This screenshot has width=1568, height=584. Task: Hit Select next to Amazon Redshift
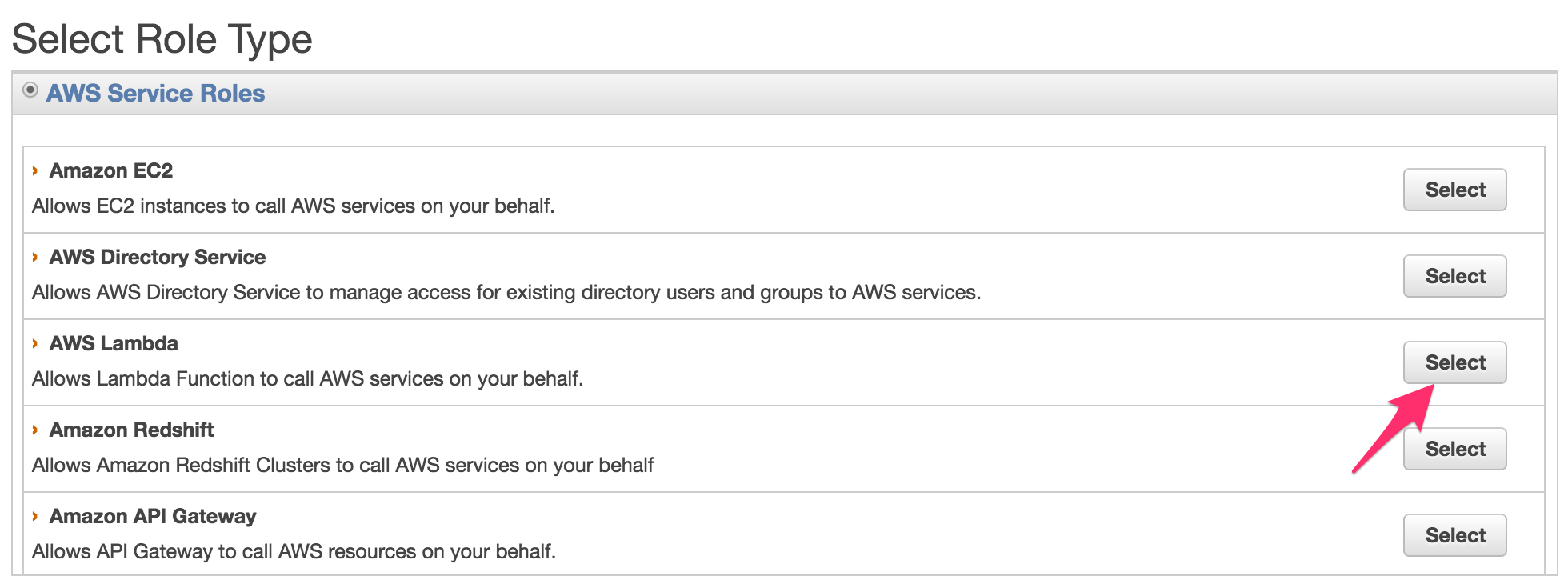click(x=1454, y=449)
